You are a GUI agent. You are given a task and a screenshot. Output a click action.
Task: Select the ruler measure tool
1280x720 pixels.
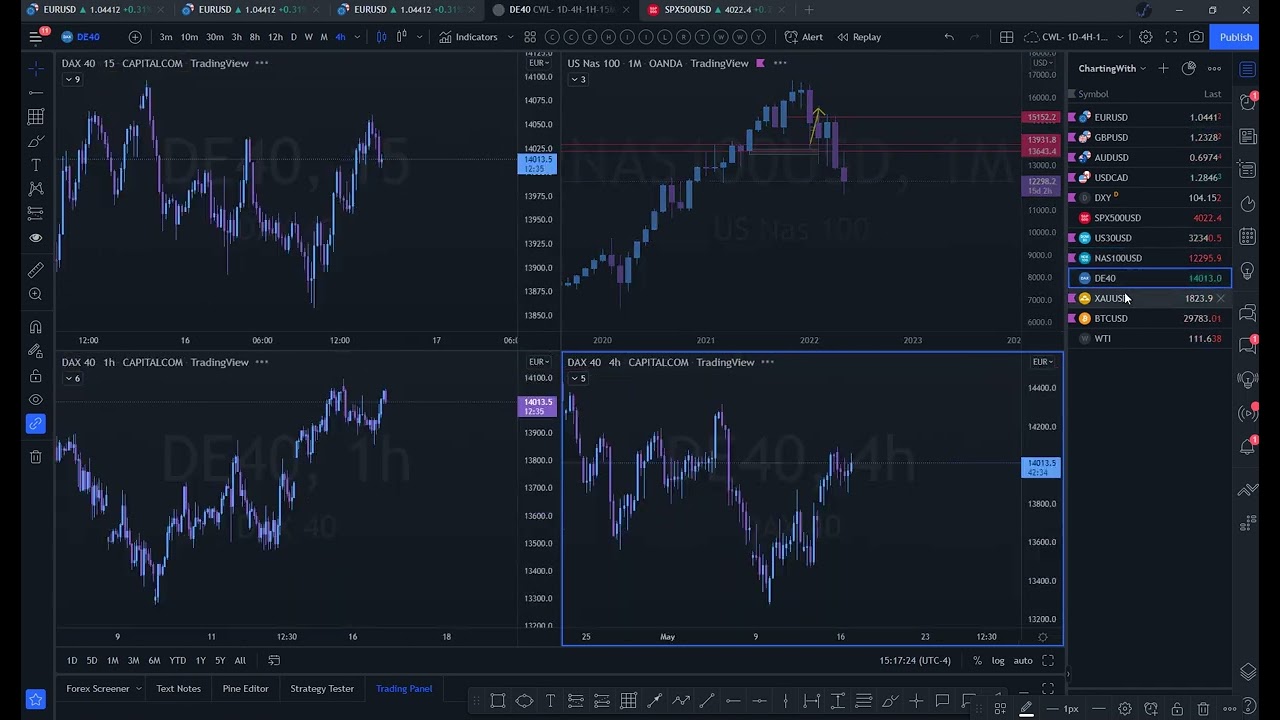click(x=36, y=270)
